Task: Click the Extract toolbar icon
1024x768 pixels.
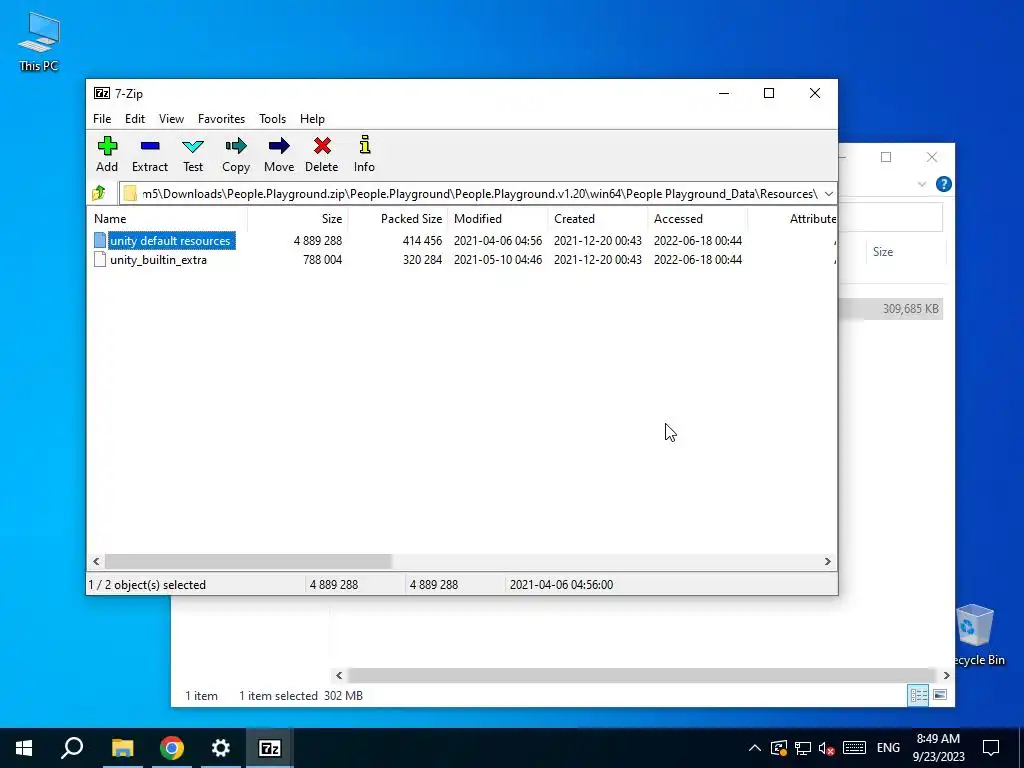Action: (x=150, y=146)
